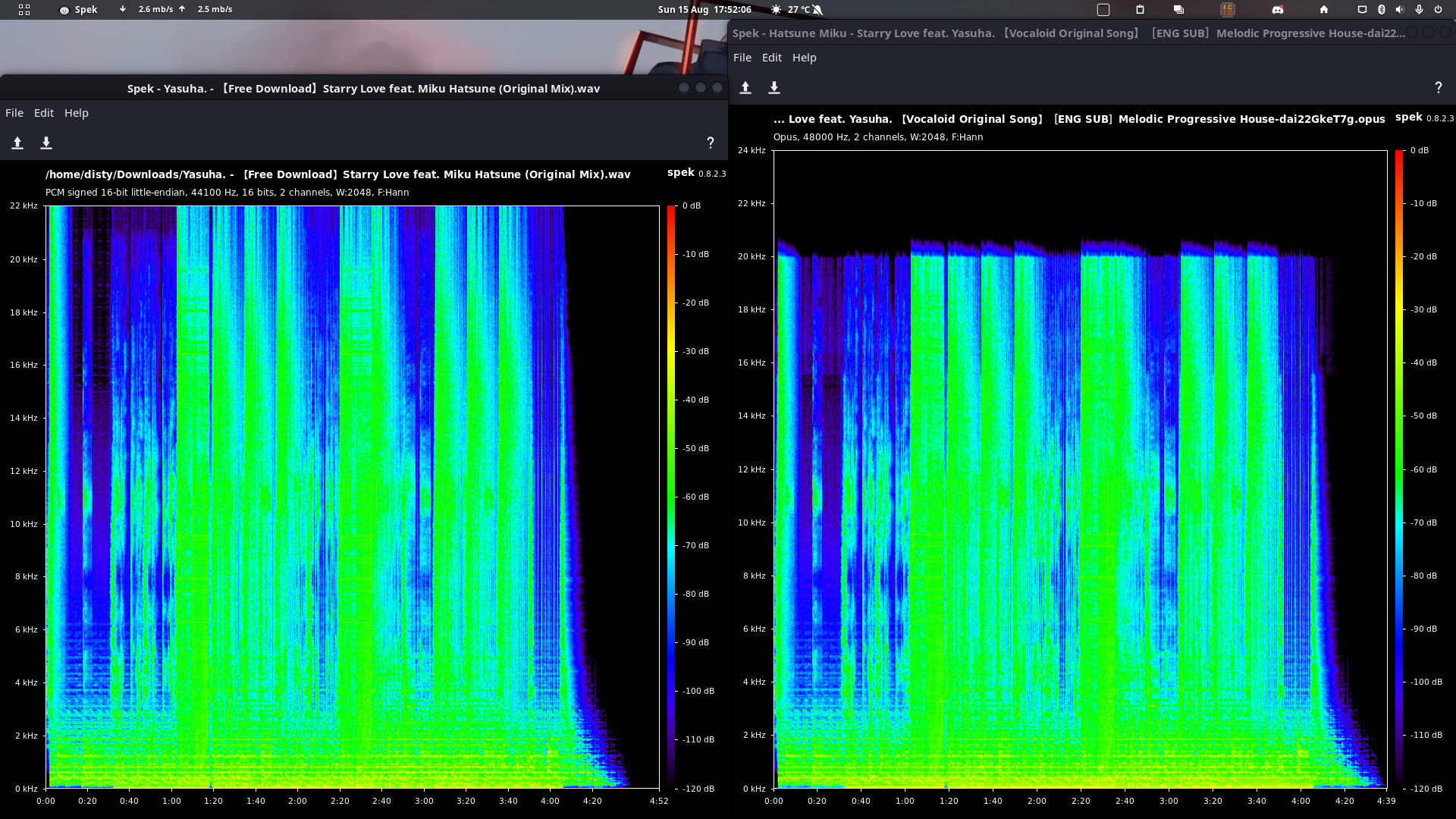Viewport: 1456px width, 819px height.
Task: Open the Edit menu in the wav window
Action: click(x=44, y=113)
